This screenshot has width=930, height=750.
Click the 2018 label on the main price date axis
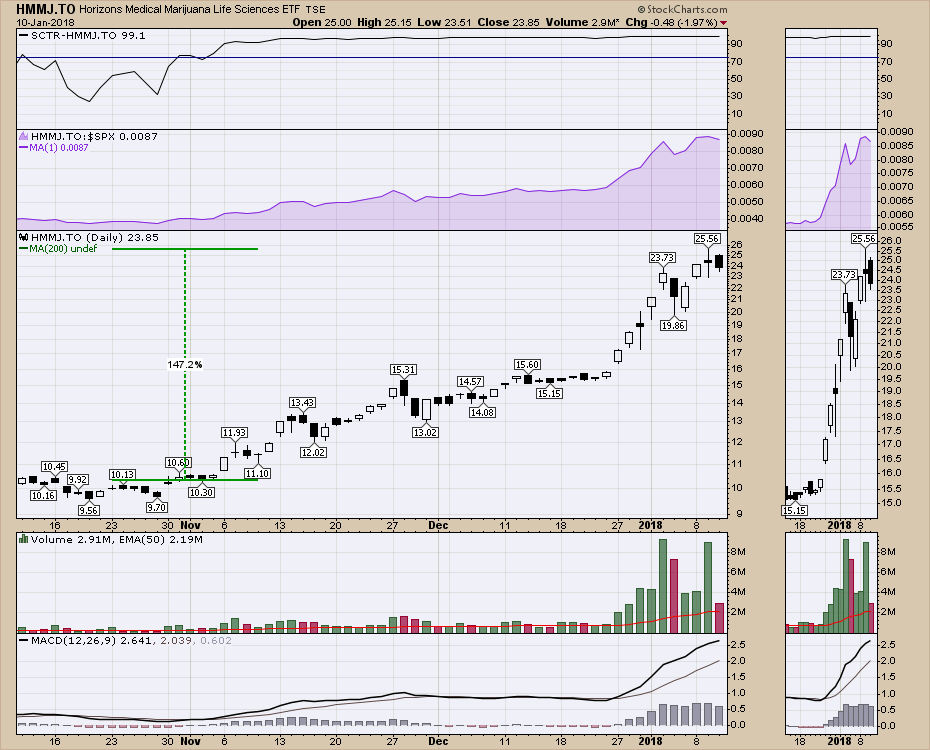click(x=651, y=525)
